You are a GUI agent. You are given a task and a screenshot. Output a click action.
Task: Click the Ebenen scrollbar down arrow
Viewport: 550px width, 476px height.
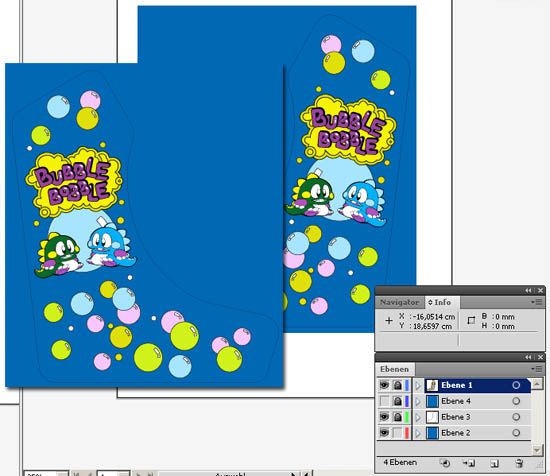pos(537,450)
